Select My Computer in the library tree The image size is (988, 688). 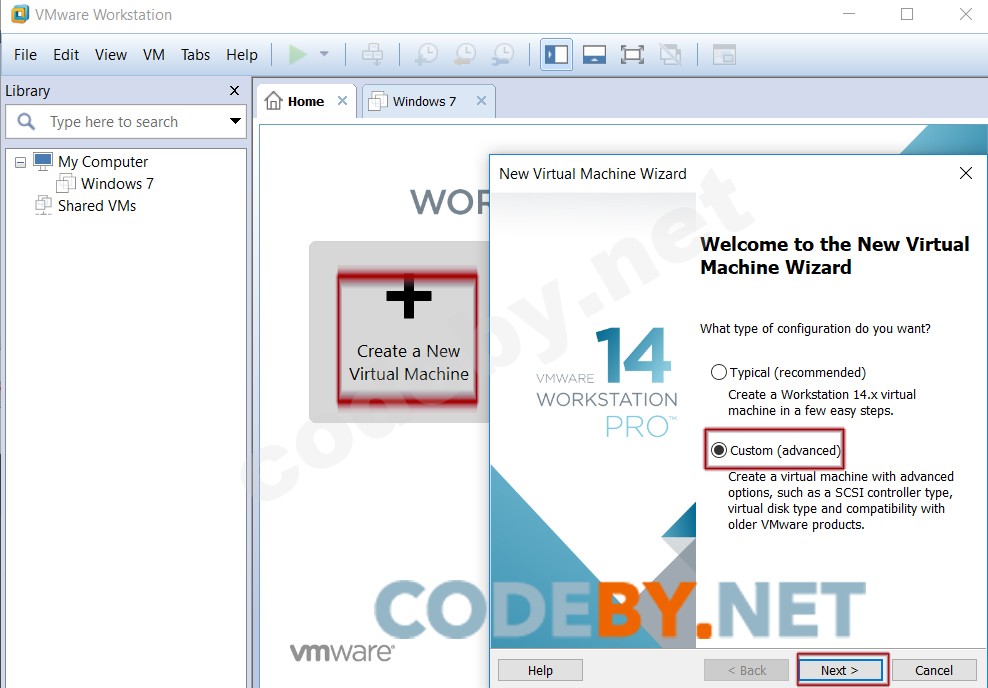[x=103, y=162]
